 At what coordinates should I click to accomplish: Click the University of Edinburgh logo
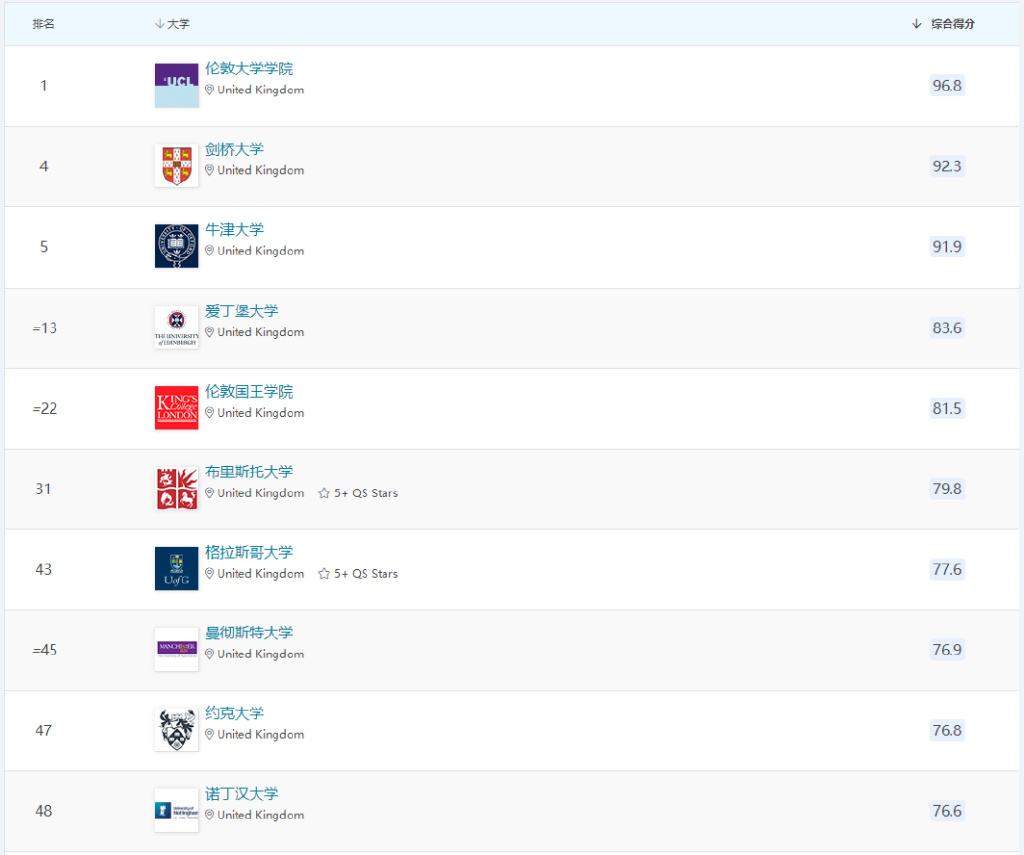176,327
